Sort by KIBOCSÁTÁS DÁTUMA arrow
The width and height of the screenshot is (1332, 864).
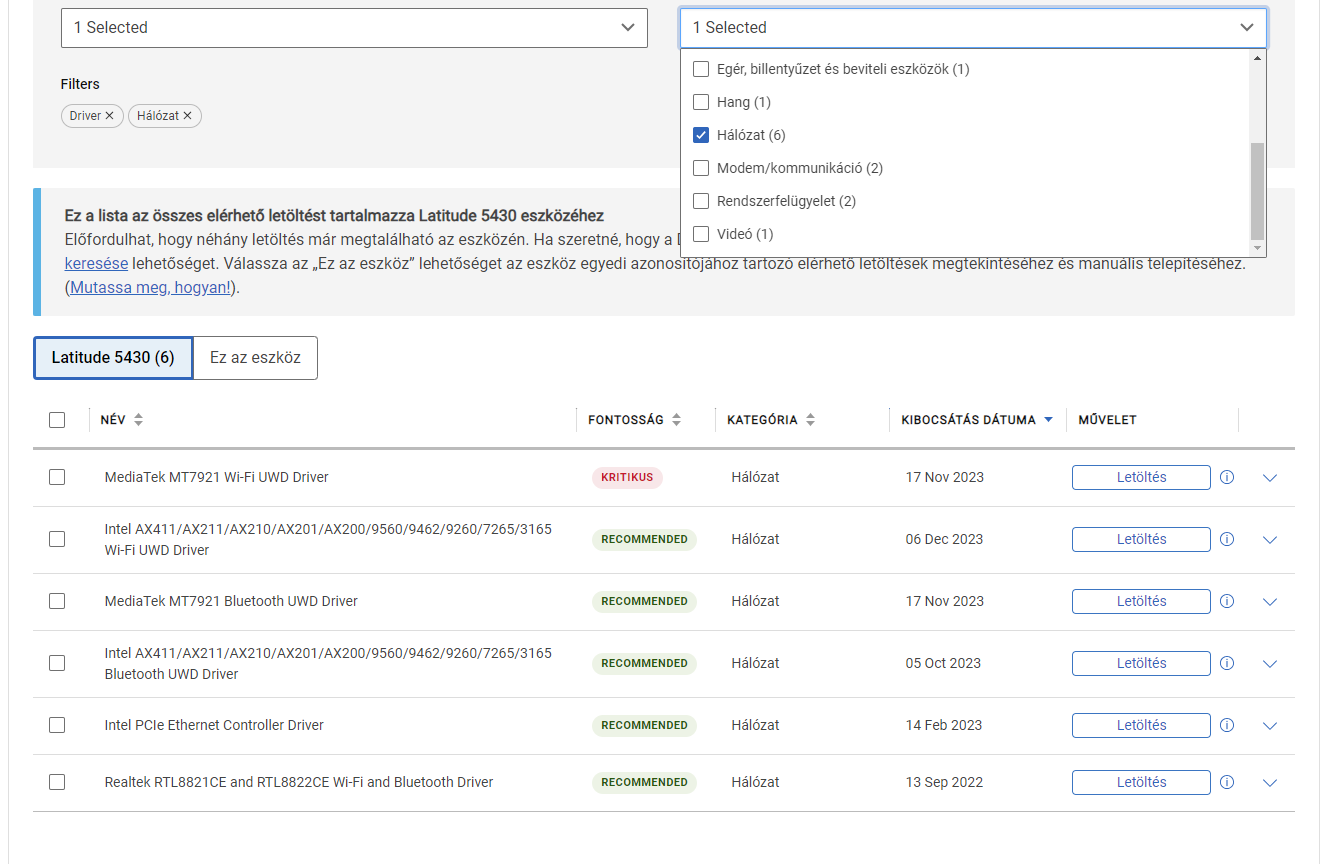pyautogui.click(x=1048, y=420)
